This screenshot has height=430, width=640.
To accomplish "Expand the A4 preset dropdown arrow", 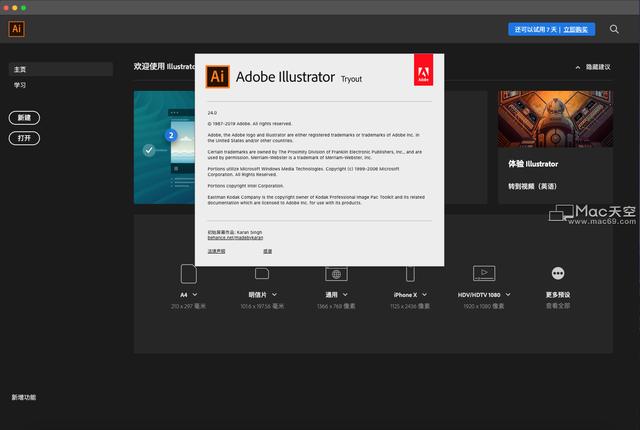I will (195, 295).
